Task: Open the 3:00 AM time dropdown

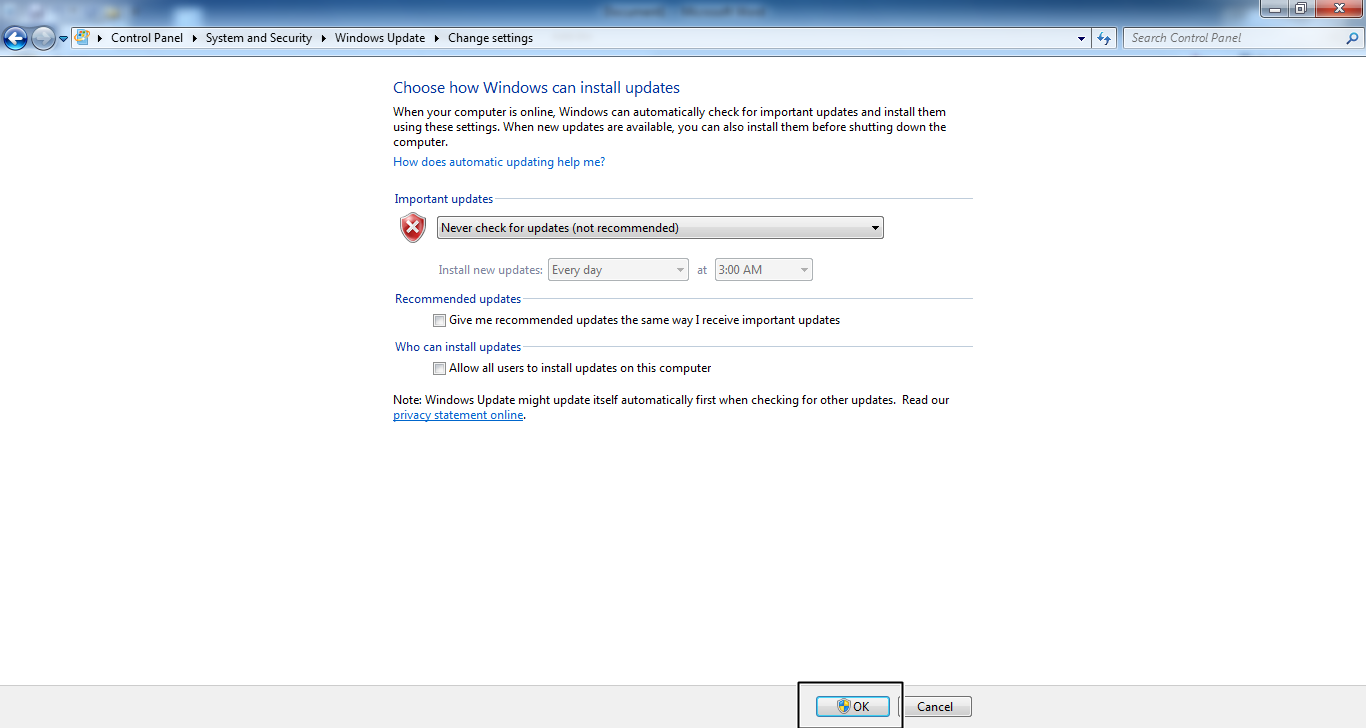Action: click(763, 270)
